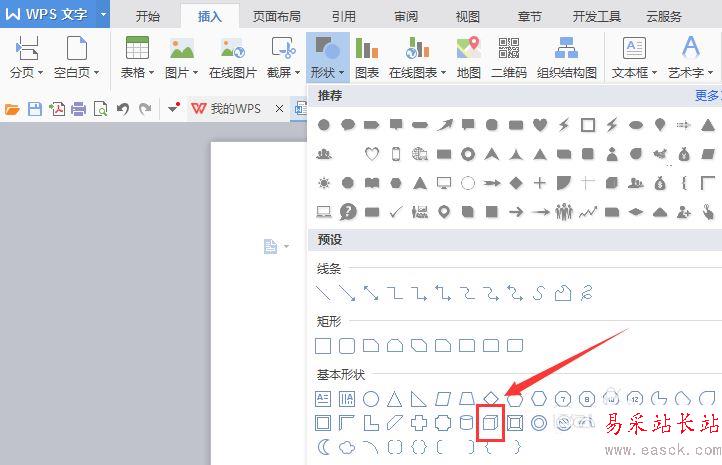Select the crescent moon shape
The width and height of the screenshot is (722, 465).
[x=324, y=447]
